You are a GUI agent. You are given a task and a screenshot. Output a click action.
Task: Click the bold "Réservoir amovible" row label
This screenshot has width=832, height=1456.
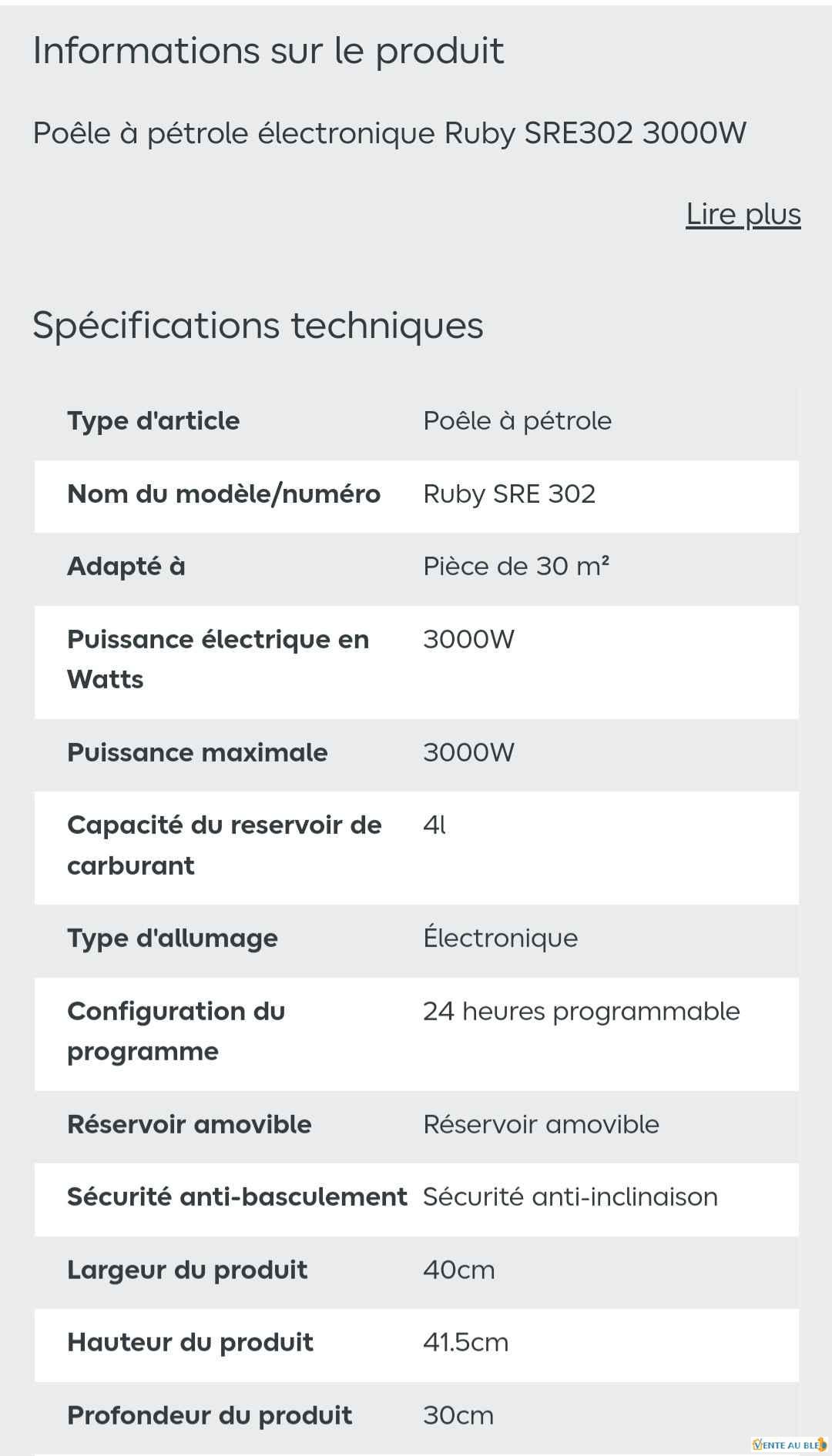(x=190, y=1124)
